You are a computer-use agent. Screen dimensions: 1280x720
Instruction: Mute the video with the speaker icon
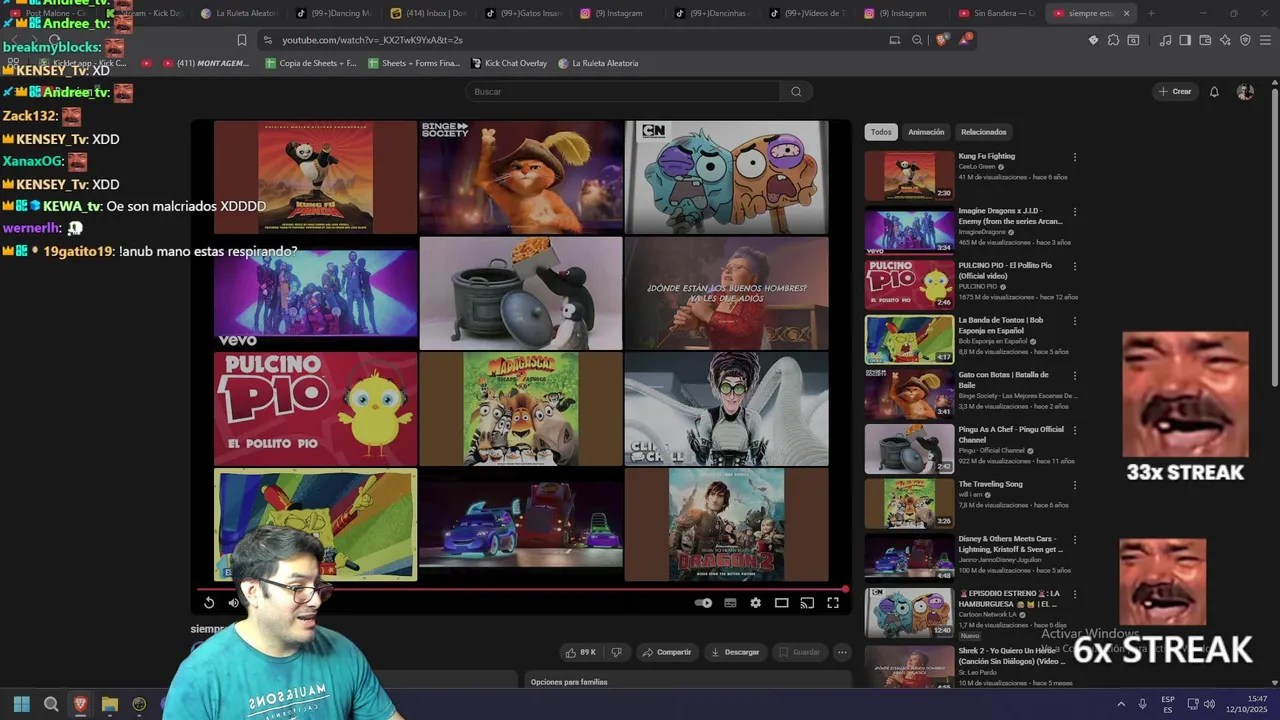click(233, 603)
